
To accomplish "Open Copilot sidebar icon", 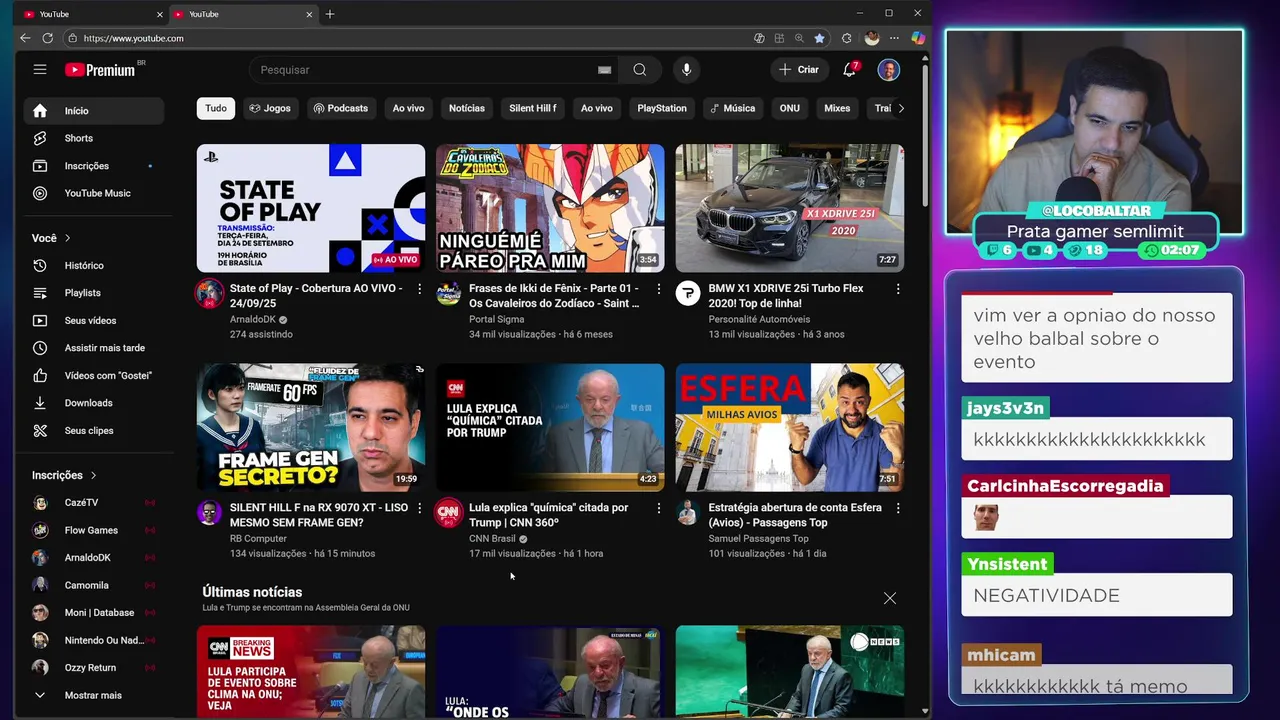I will pyautogui.click(x=918, y=38).
